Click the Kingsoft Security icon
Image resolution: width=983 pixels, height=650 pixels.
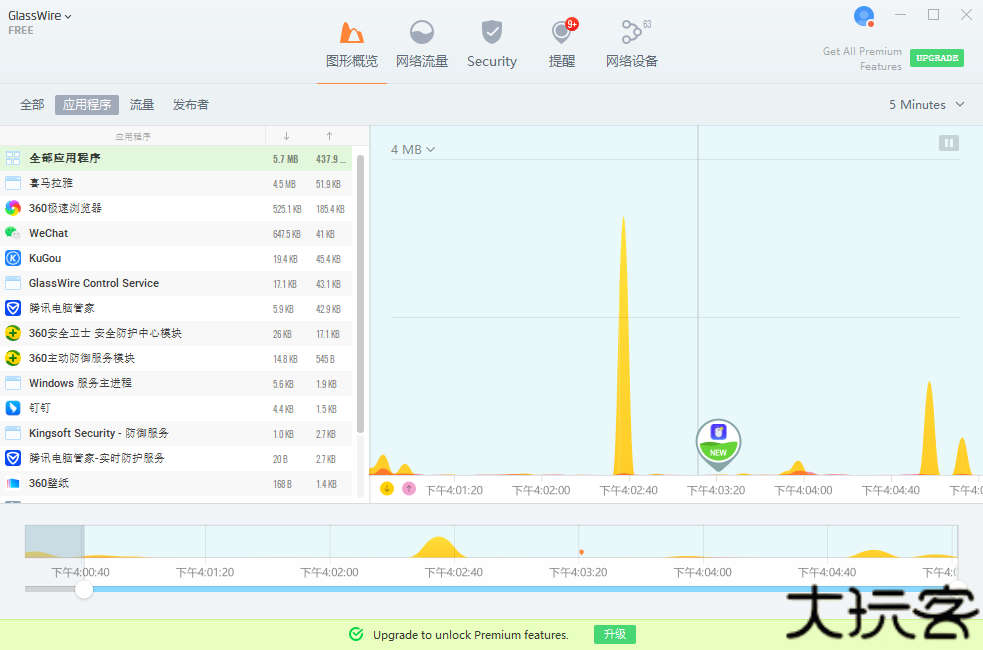tap(13, 433)
